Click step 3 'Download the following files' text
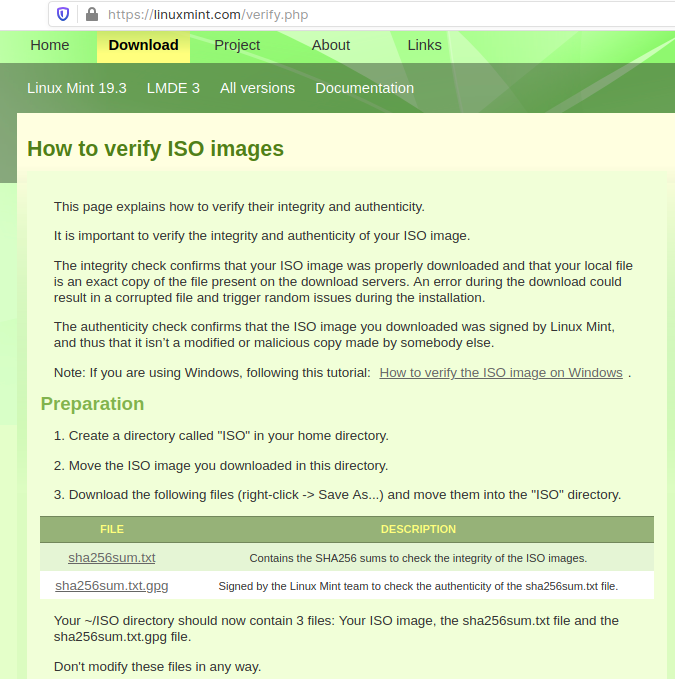Viewport: 675px width, 679px height. (337, 495)
